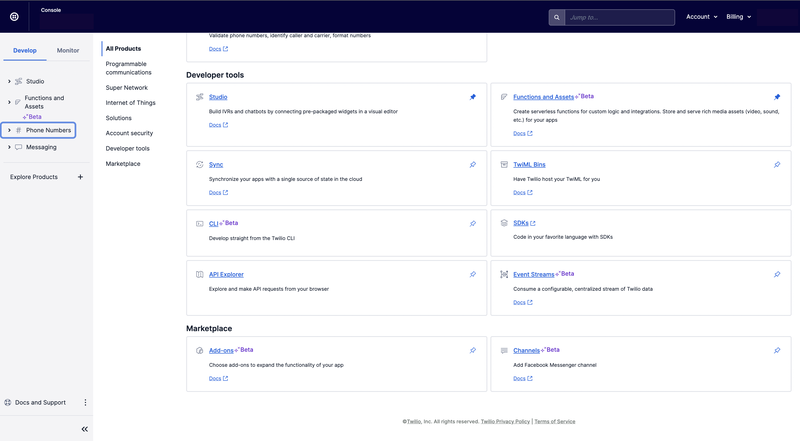Image resolution: width=800 pixels, height=441 pixels.
Task: Pin the Event Streams product
Action: coord(777,275)
